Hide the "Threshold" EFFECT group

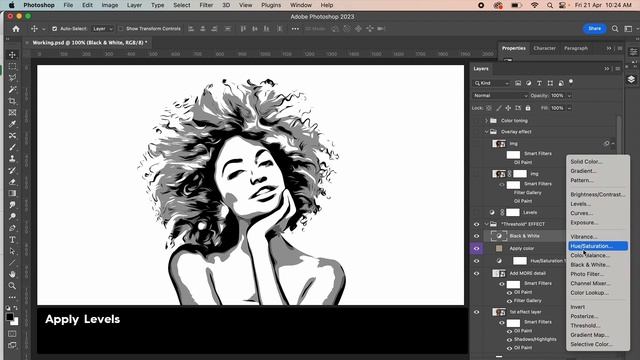[476, 224]
